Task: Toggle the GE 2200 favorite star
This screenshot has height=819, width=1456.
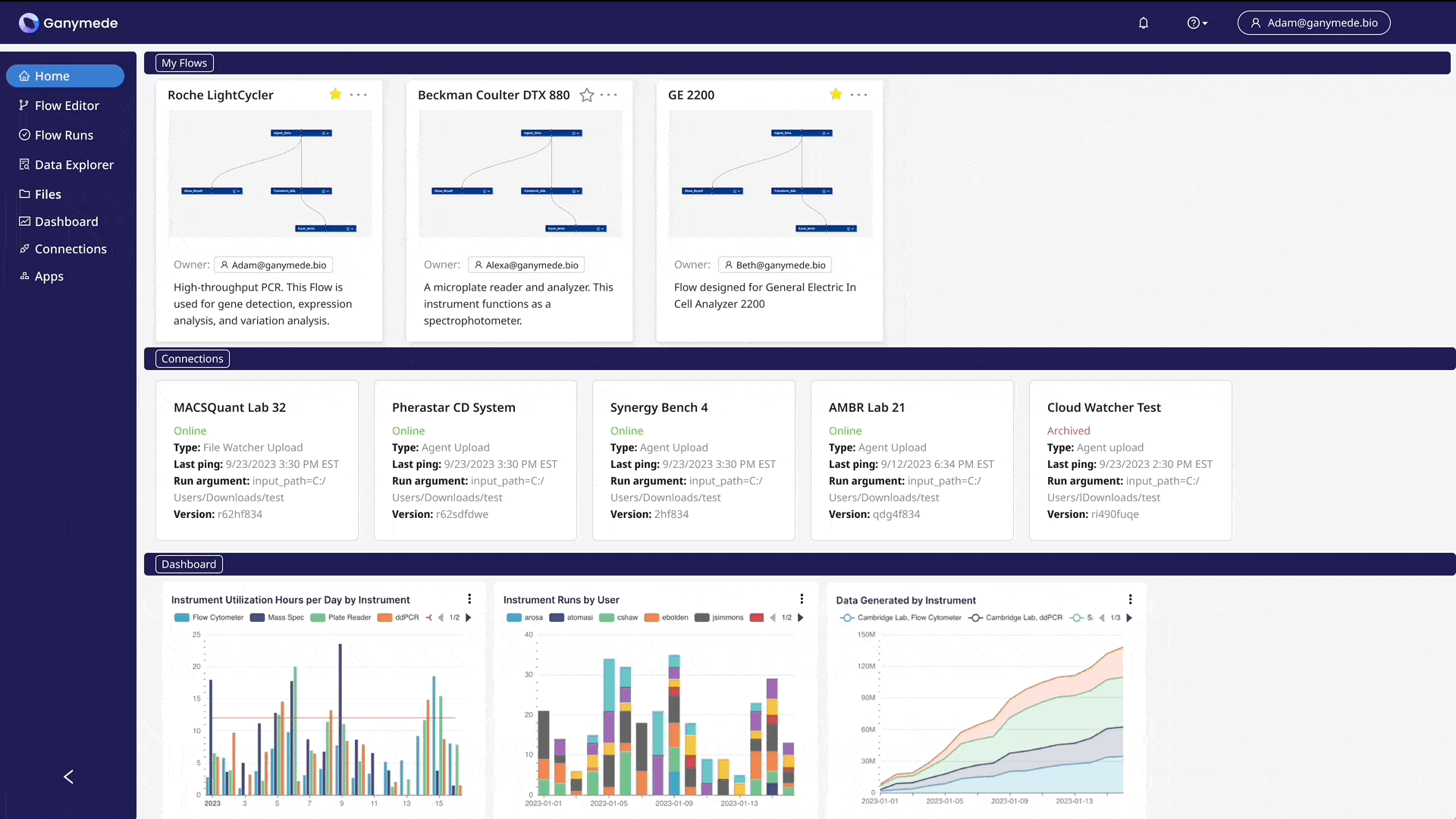Action: pyautogui.click(x=836, y=94)
